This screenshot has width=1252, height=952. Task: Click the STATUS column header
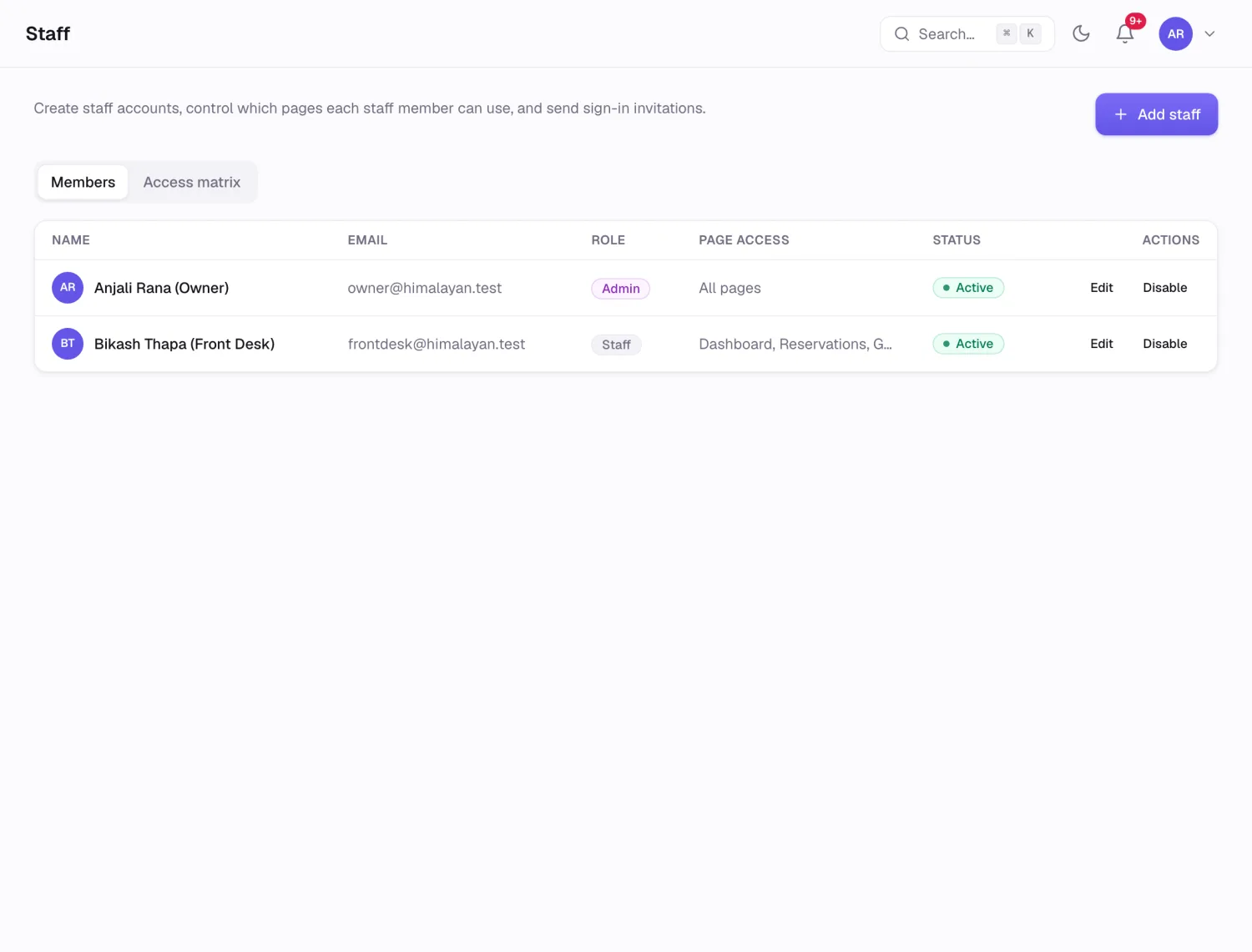[957, 240]
